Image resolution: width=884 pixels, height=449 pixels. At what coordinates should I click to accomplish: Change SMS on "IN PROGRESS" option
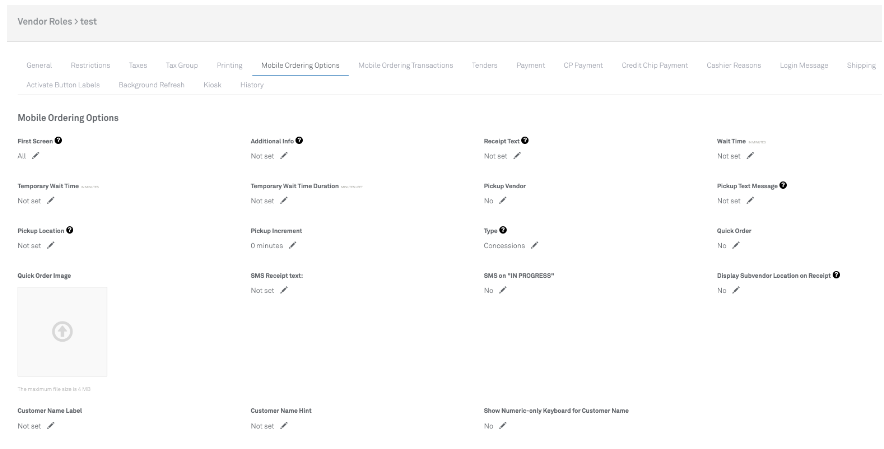click(x=503, y=290)
